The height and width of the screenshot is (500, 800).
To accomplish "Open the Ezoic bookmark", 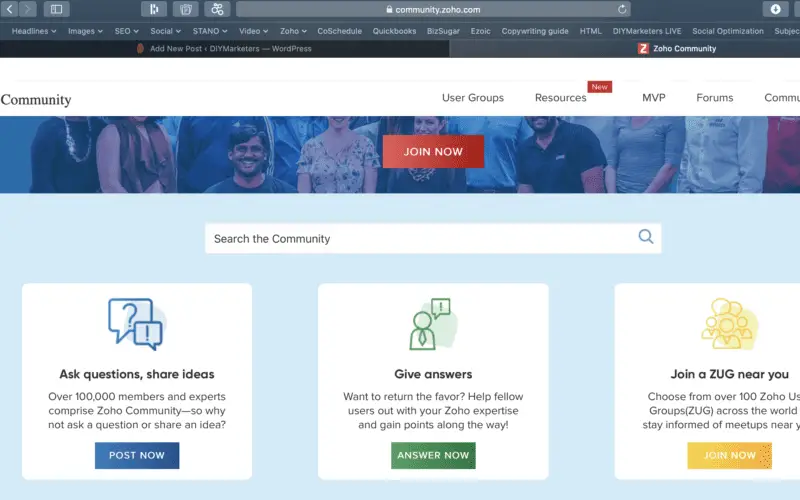I will tap(480, 31).
